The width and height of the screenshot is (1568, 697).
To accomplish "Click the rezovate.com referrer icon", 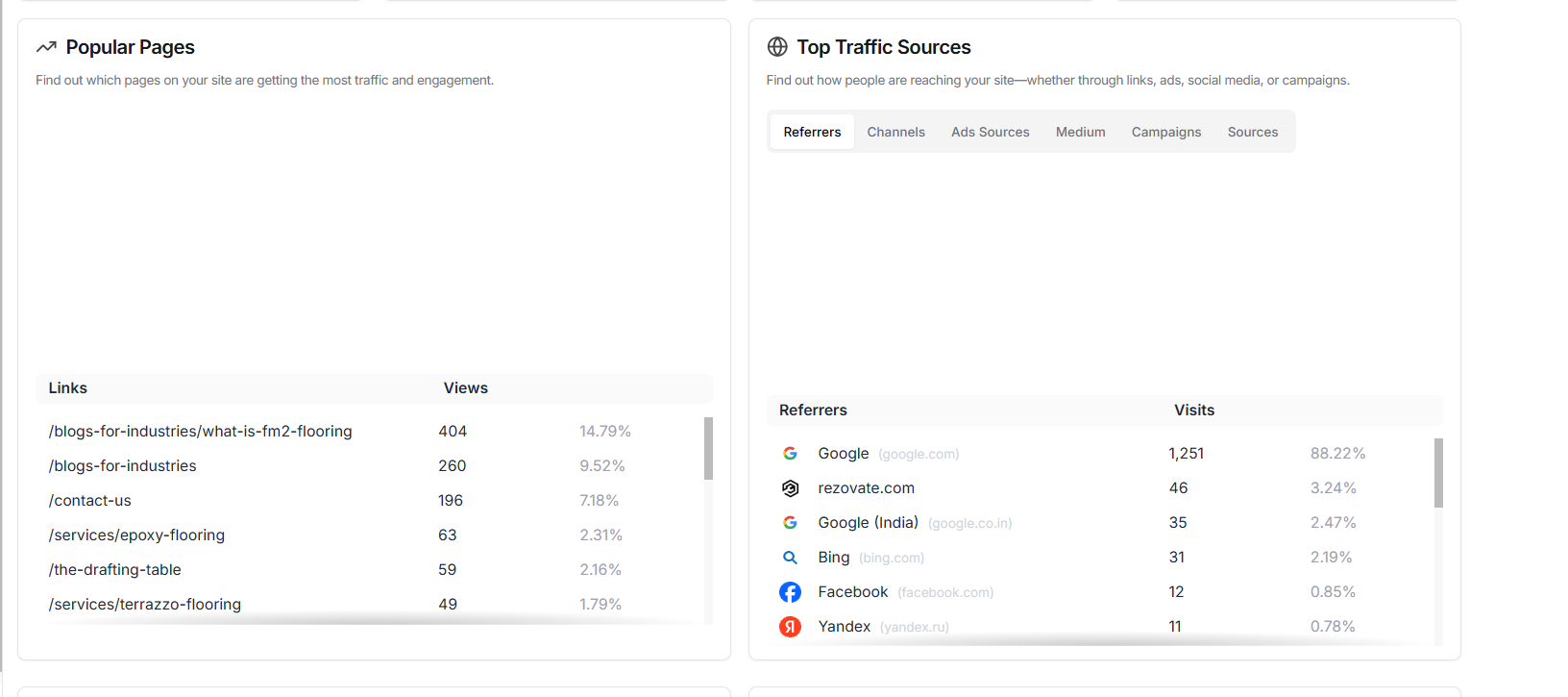I will (790, 488).
